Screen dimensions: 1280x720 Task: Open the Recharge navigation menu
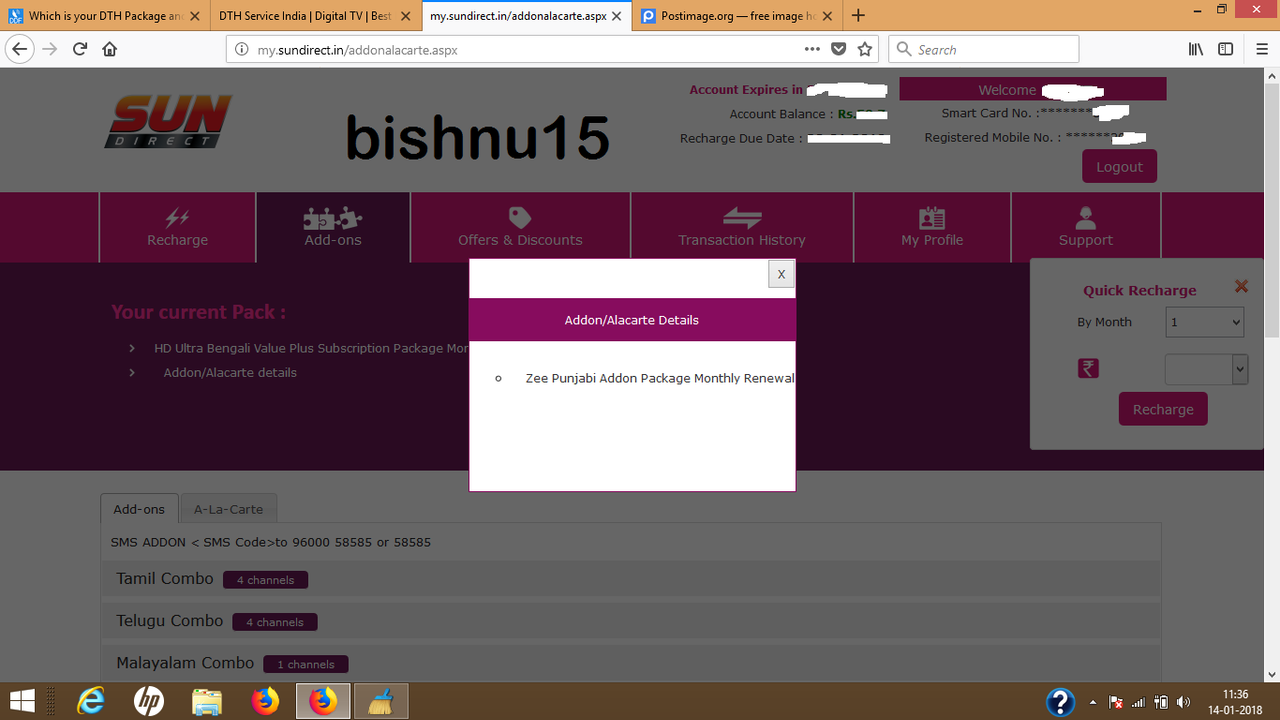tap(178, 227)
